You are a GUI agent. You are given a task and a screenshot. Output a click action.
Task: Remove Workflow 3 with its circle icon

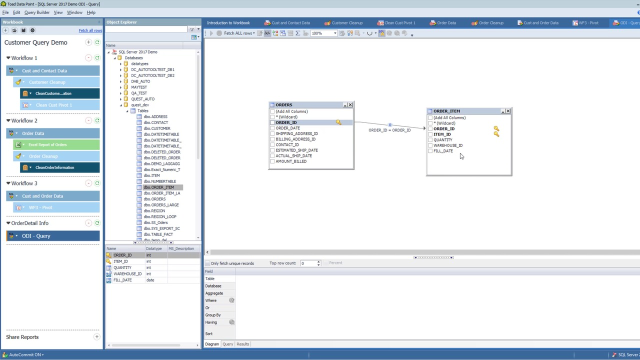tap(89, 183)
